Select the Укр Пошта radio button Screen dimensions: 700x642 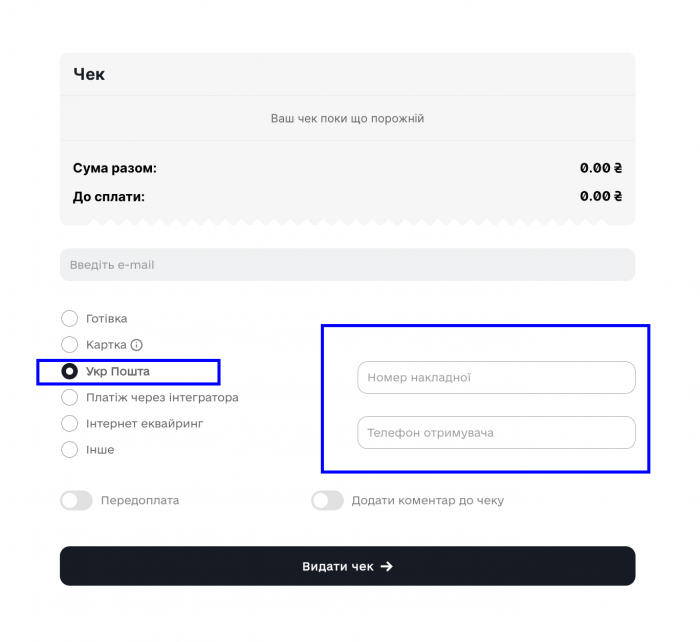(70, 372)
